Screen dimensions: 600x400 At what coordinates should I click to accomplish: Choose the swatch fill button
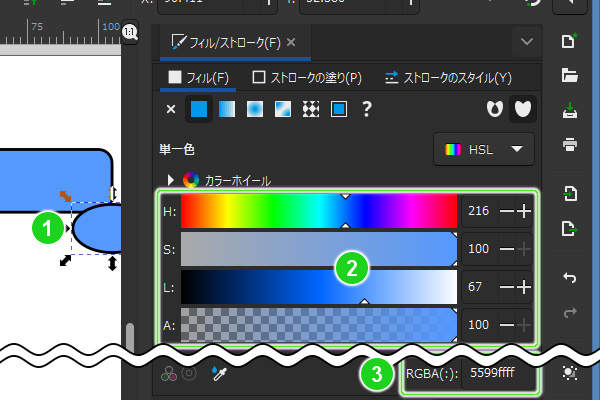[x=339, y=109]
